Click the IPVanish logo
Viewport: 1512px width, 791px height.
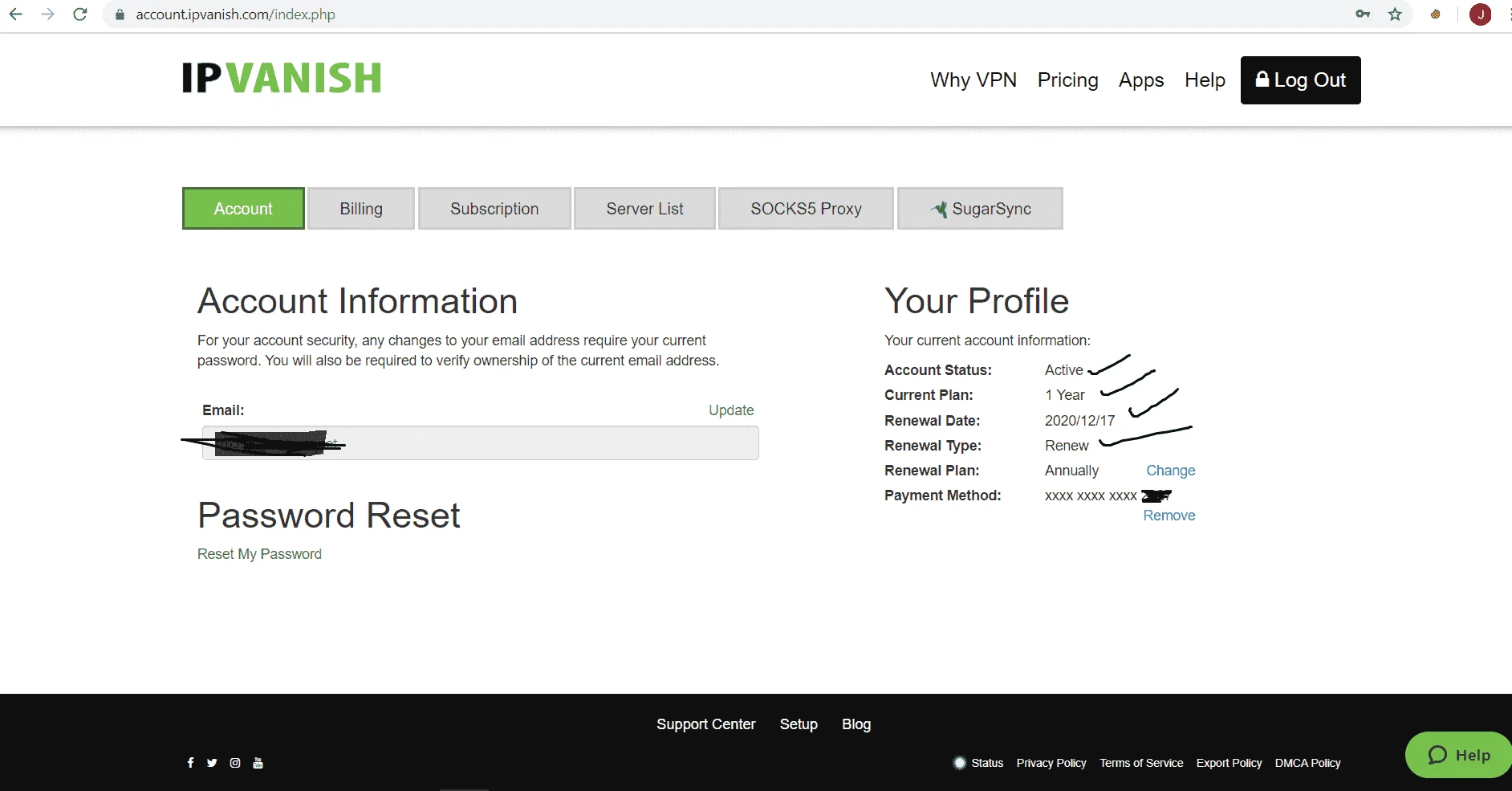point(282,78)
